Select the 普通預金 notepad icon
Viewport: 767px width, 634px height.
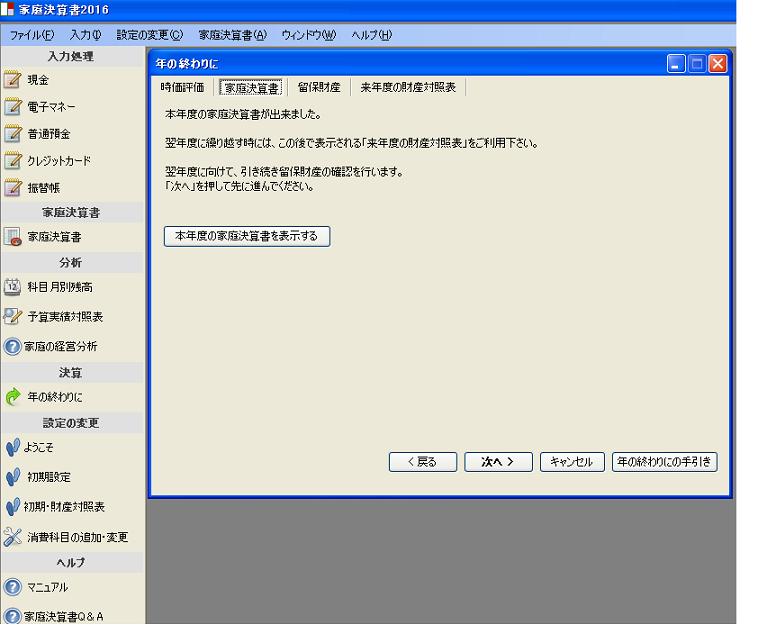click(13, 134)
